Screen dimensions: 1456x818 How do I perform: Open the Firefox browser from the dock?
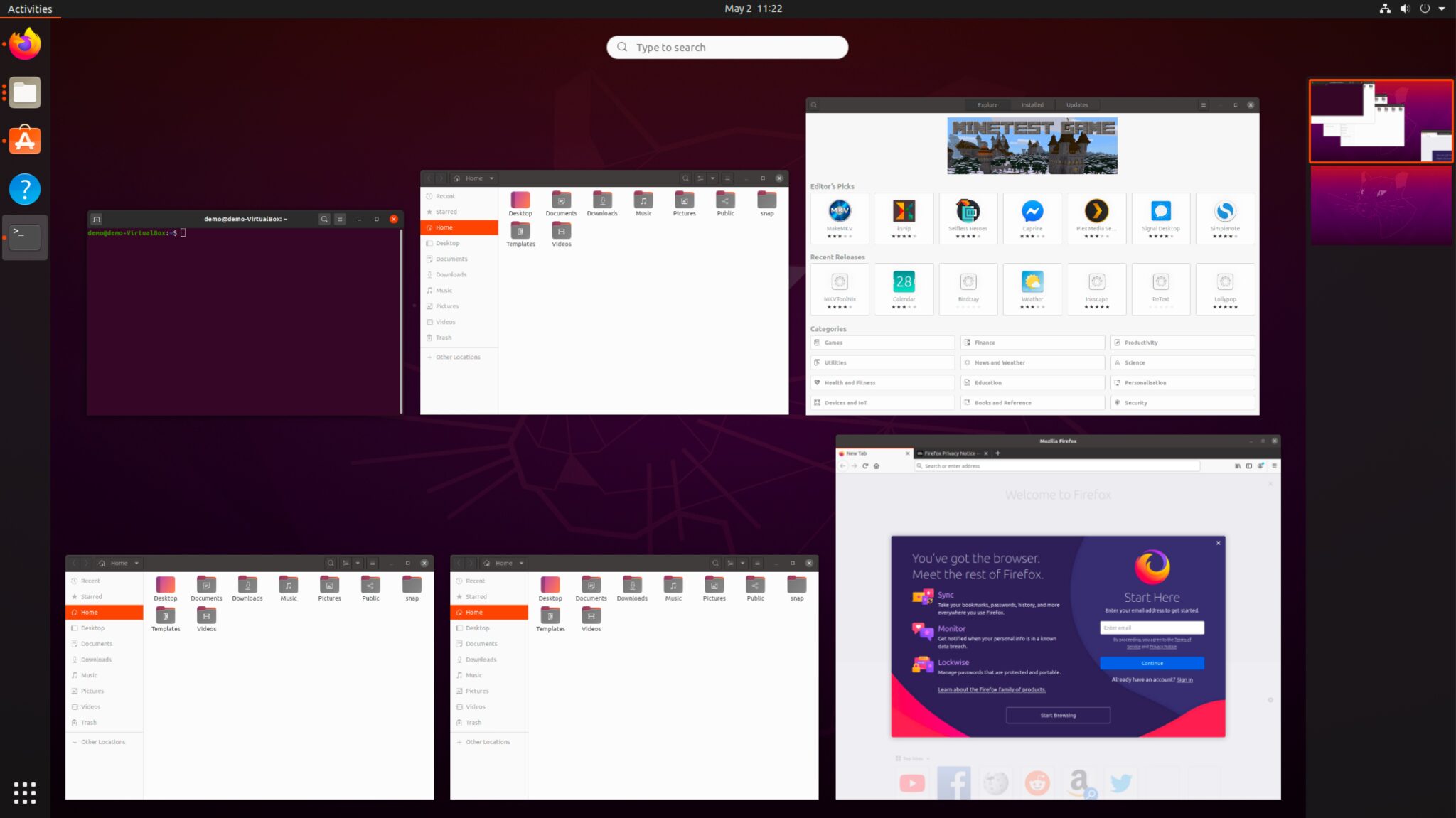pos(24,43)
